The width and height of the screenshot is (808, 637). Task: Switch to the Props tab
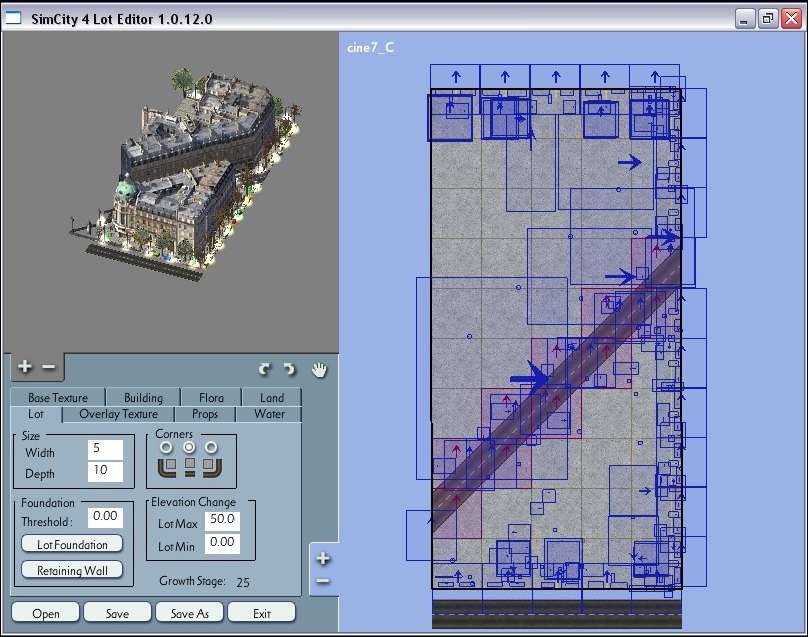pyautogui.click(x=205, y=414)
